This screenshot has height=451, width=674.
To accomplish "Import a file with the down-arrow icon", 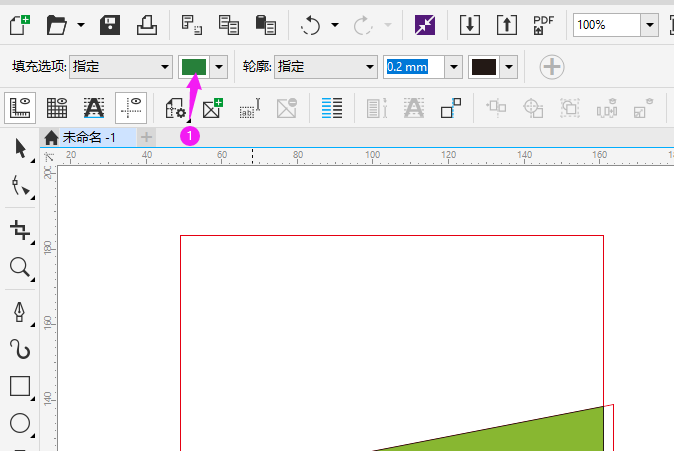I will tap(470, 25).
